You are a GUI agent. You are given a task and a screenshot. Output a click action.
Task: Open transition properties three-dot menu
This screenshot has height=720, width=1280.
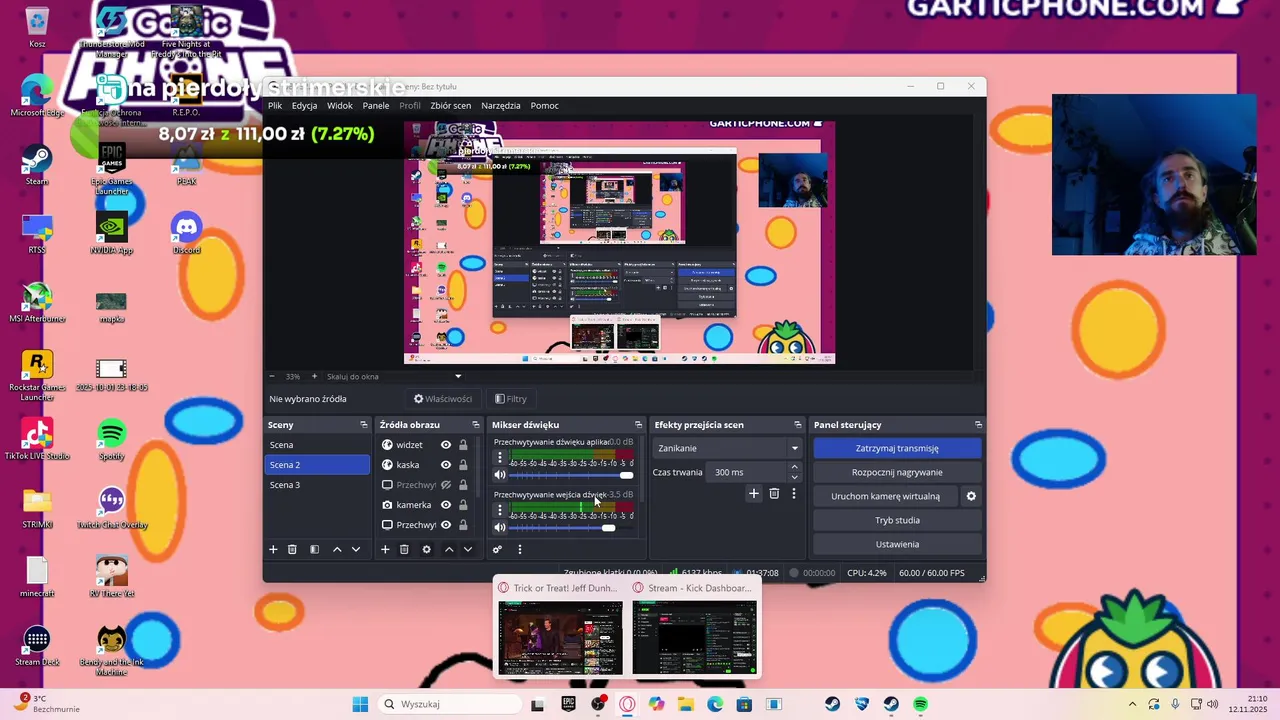[794, 493]
